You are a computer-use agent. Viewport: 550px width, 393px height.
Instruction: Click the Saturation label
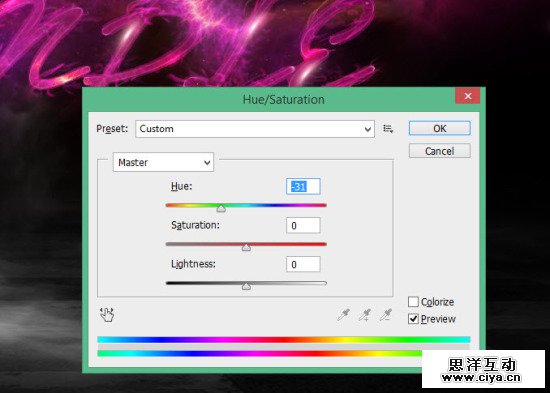(195, 225)
